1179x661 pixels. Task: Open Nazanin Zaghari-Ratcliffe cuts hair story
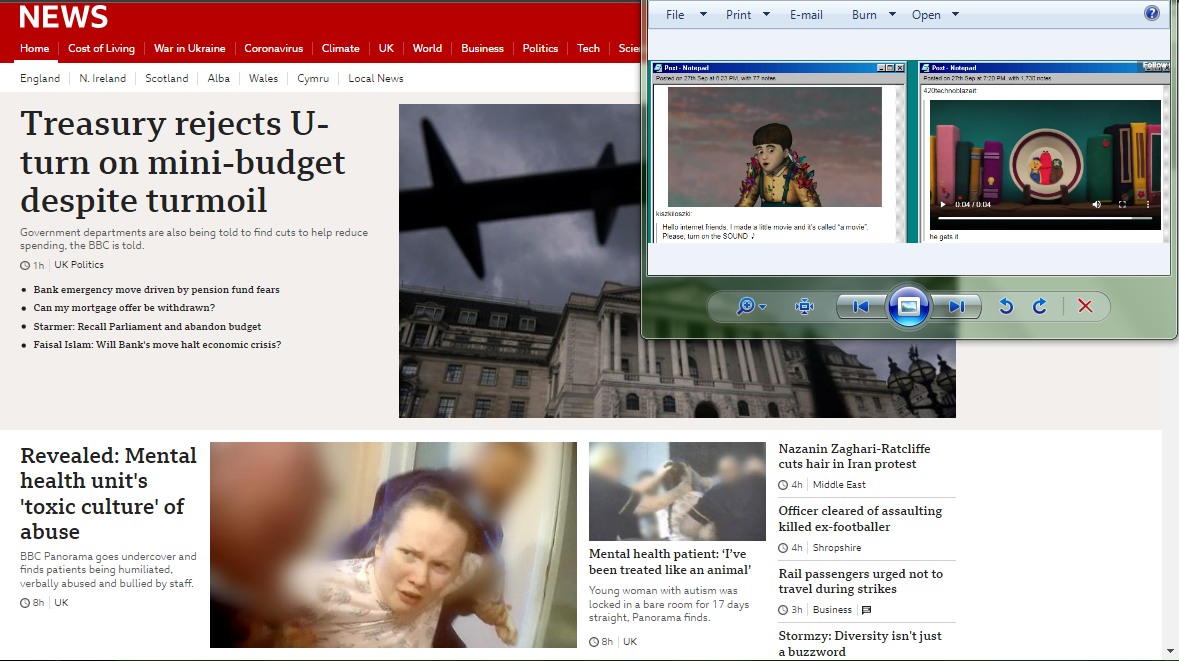tap(854, 456)
